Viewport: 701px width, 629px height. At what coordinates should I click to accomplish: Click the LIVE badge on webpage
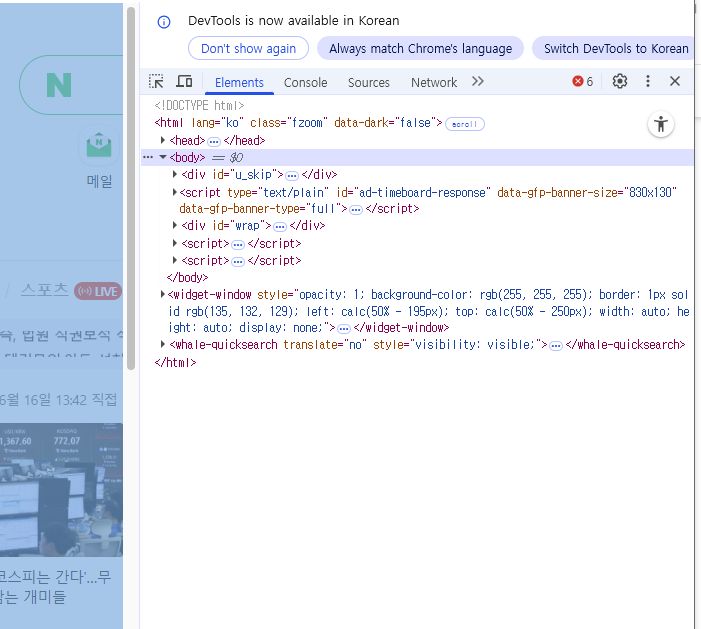(98, 291)
